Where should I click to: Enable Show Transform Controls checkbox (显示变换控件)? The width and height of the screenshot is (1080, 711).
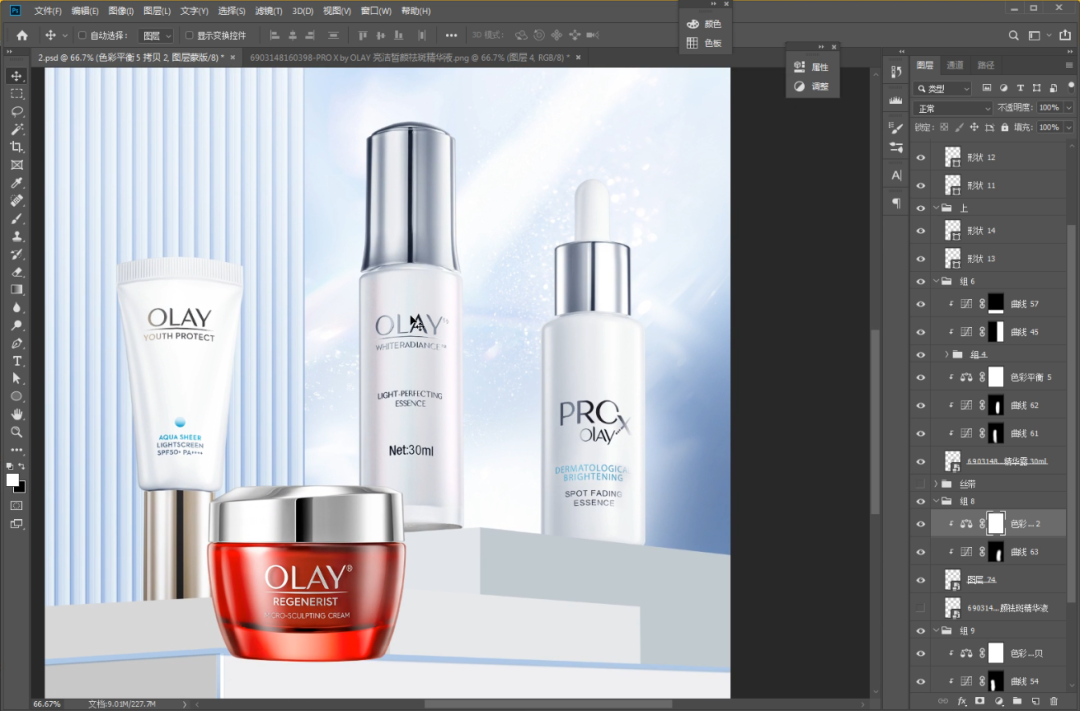pyautogui.click(x=189, y=35)
